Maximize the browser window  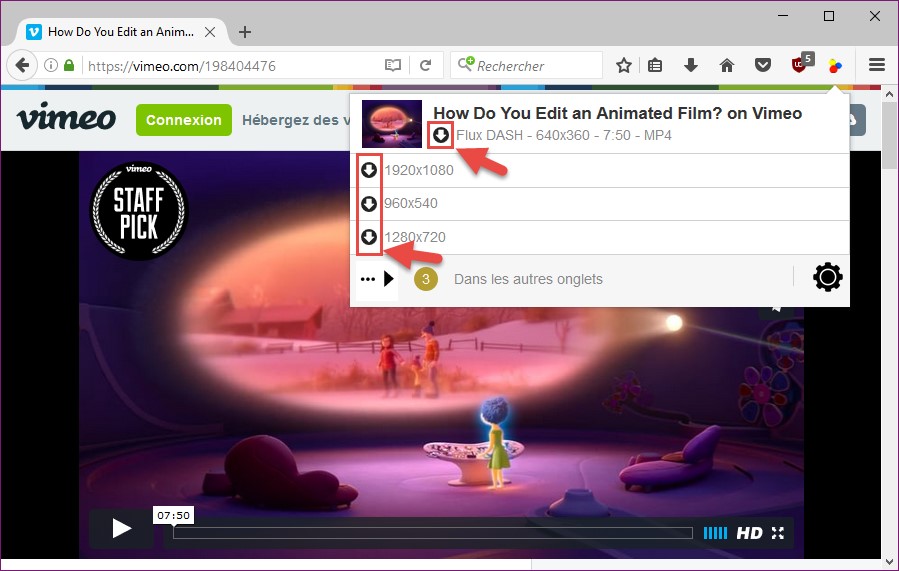pyautogui.click(x=828, y=16)
